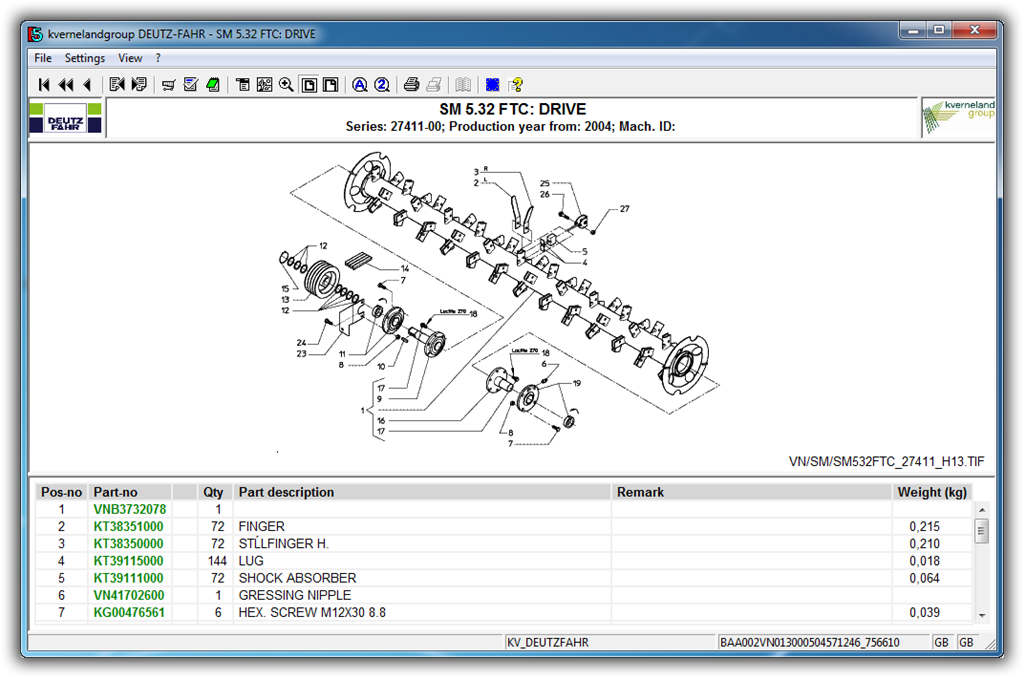The image size is (1024, 678).
Task: Click the magnifier 2 search icon
Action: (x=382, y=84)
